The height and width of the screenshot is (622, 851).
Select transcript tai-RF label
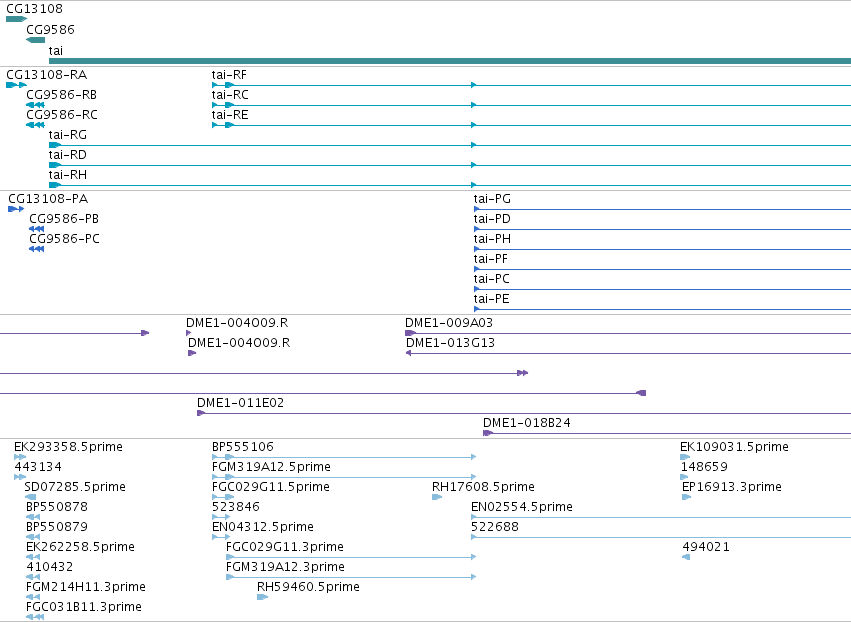(x=229, y=74)
